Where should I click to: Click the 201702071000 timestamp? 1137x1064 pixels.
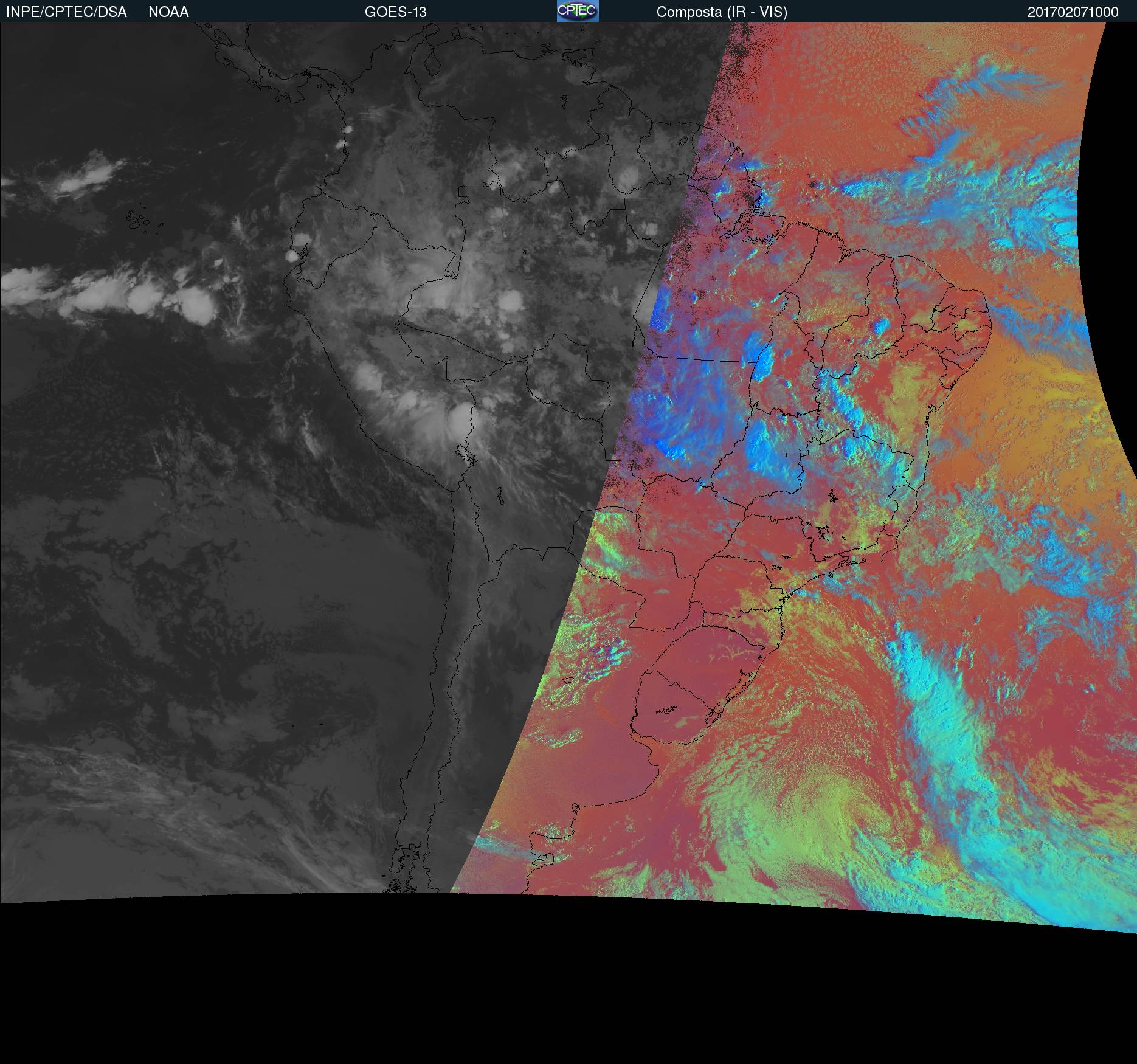click(x=1073, y=12)
